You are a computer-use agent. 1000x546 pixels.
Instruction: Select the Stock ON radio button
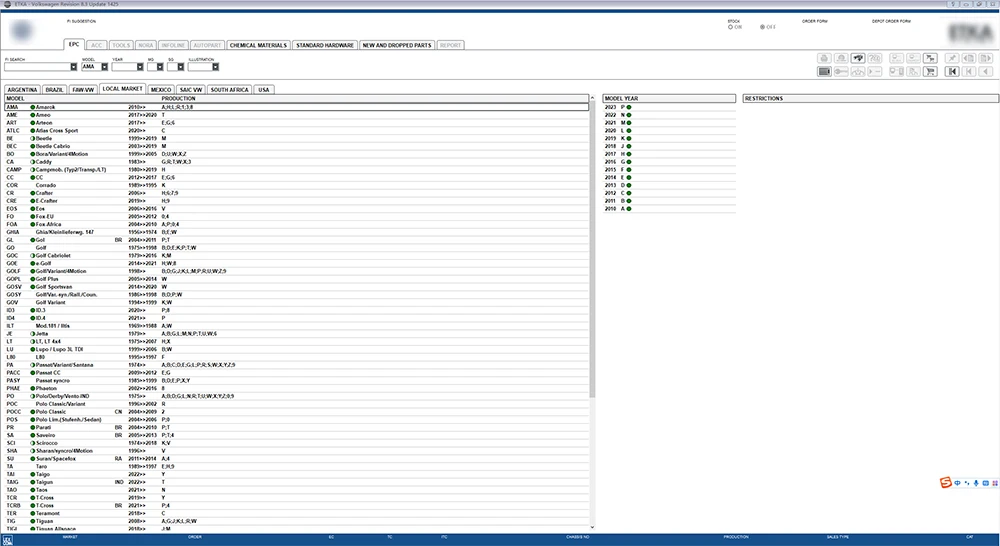point(730,27)
